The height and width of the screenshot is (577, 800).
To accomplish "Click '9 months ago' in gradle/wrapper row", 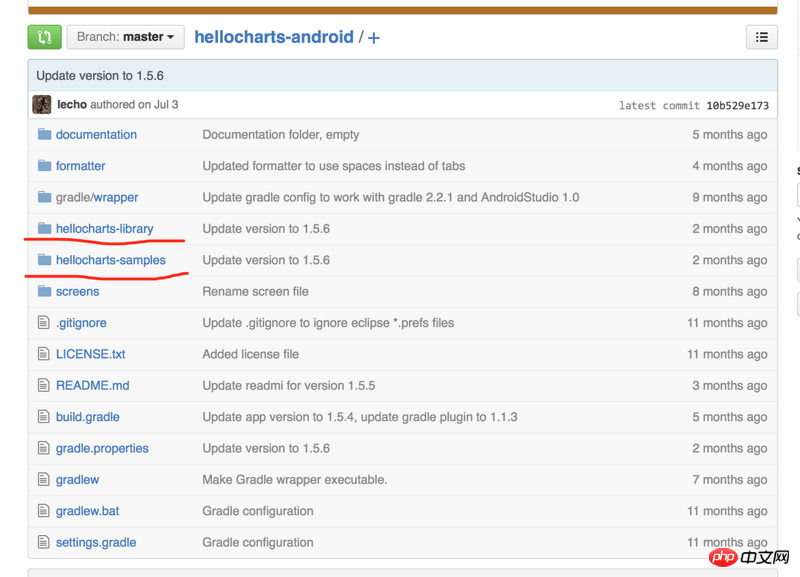I will click(x=730, y=197).
